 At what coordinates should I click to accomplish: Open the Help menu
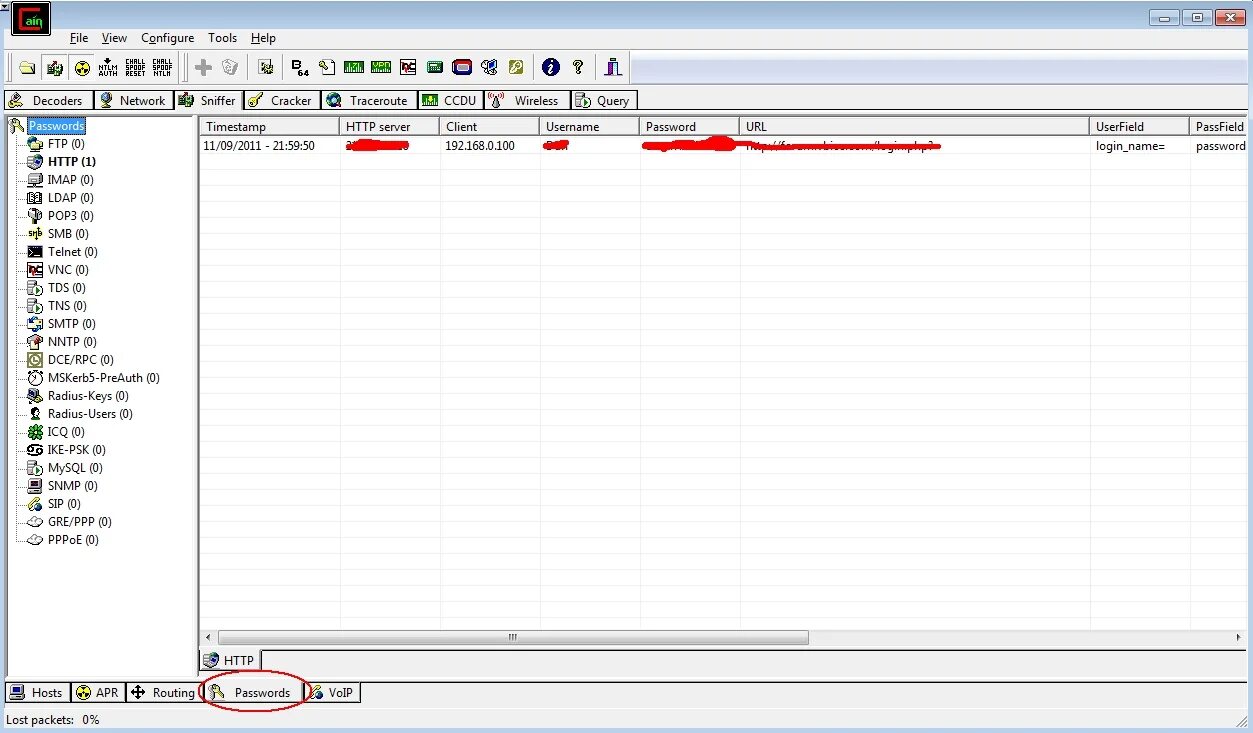pos(263,38)
